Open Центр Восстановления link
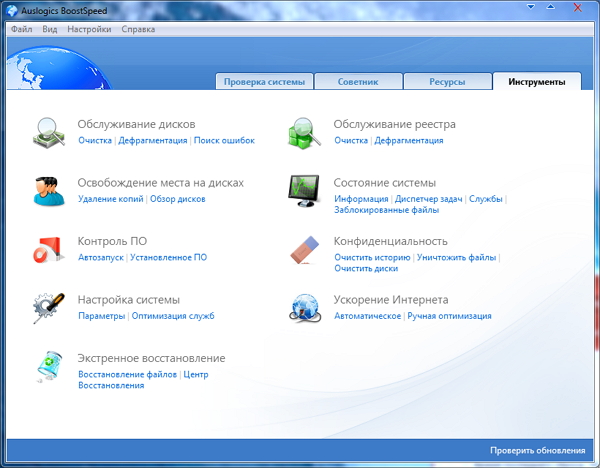Viewport: 600px width, 468px height. 143,380
